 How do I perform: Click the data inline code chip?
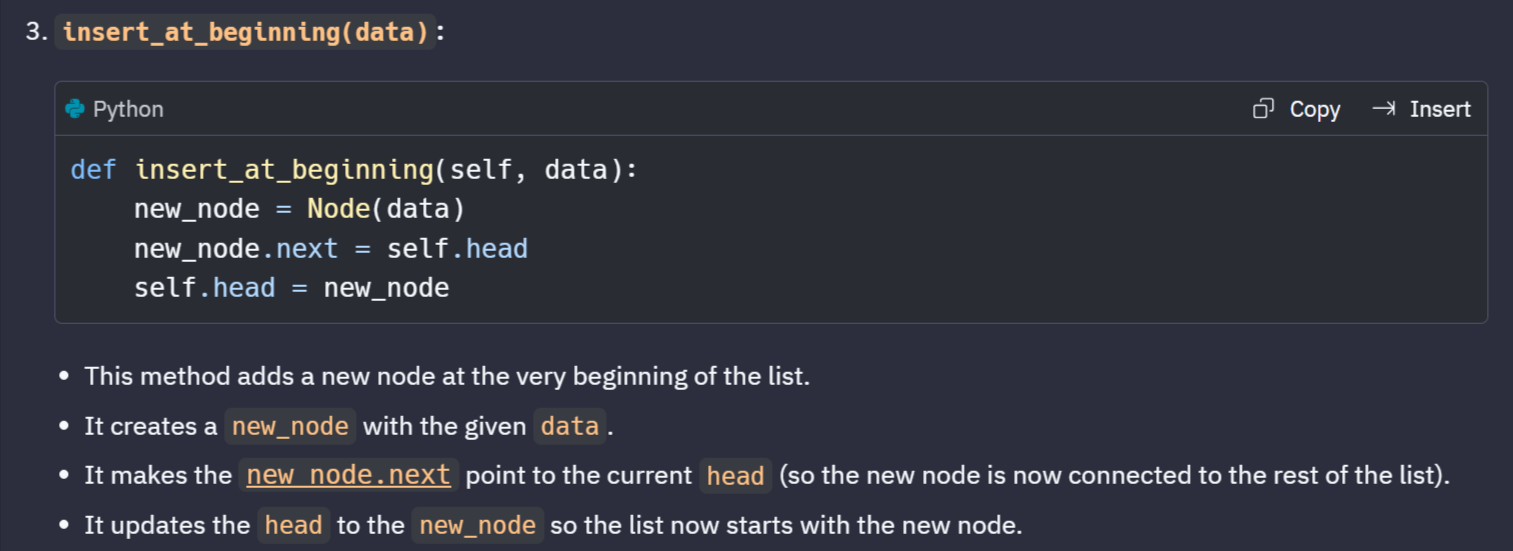[570, 427]
